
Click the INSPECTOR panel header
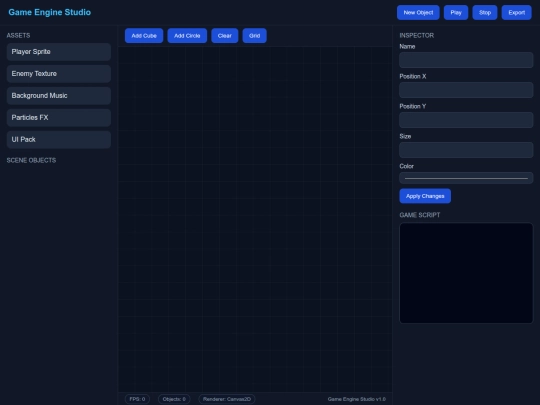(x=416, y=35)
